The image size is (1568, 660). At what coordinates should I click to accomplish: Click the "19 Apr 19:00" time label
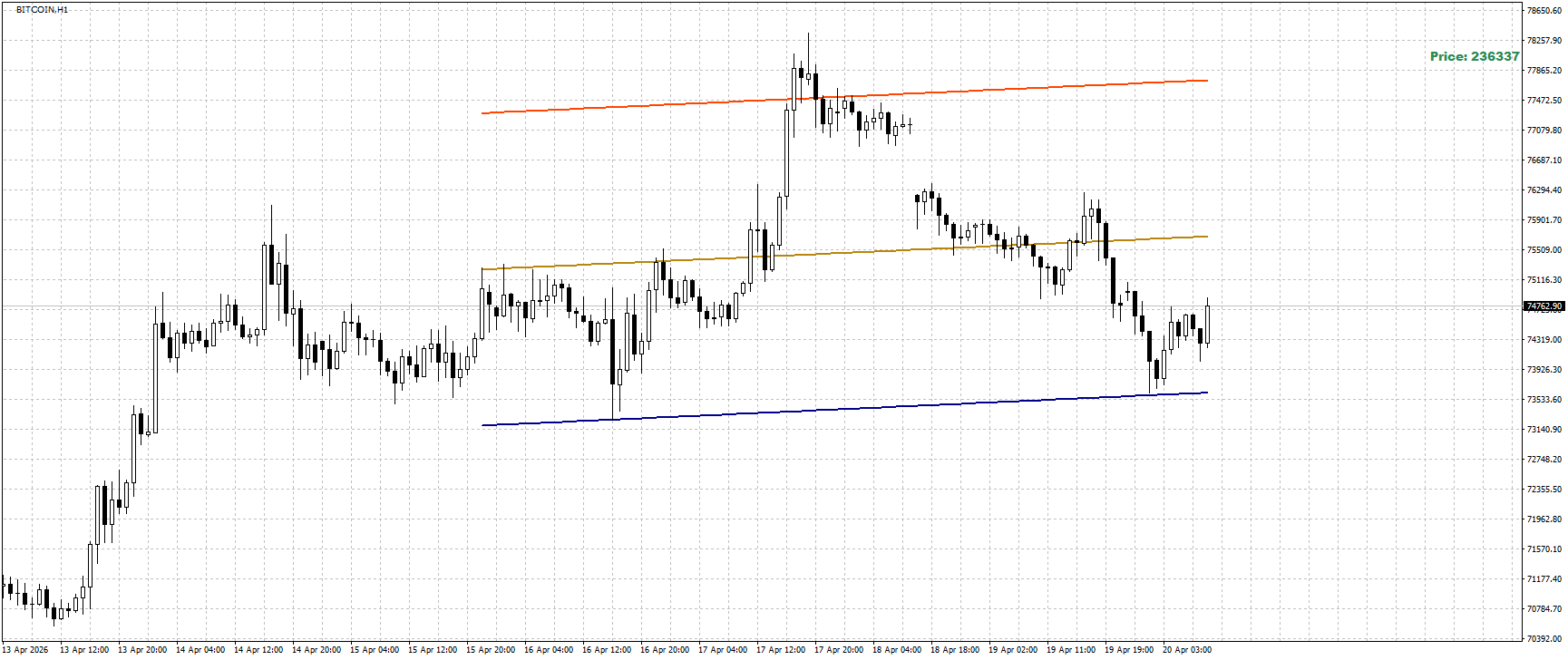click(1129, 650)
